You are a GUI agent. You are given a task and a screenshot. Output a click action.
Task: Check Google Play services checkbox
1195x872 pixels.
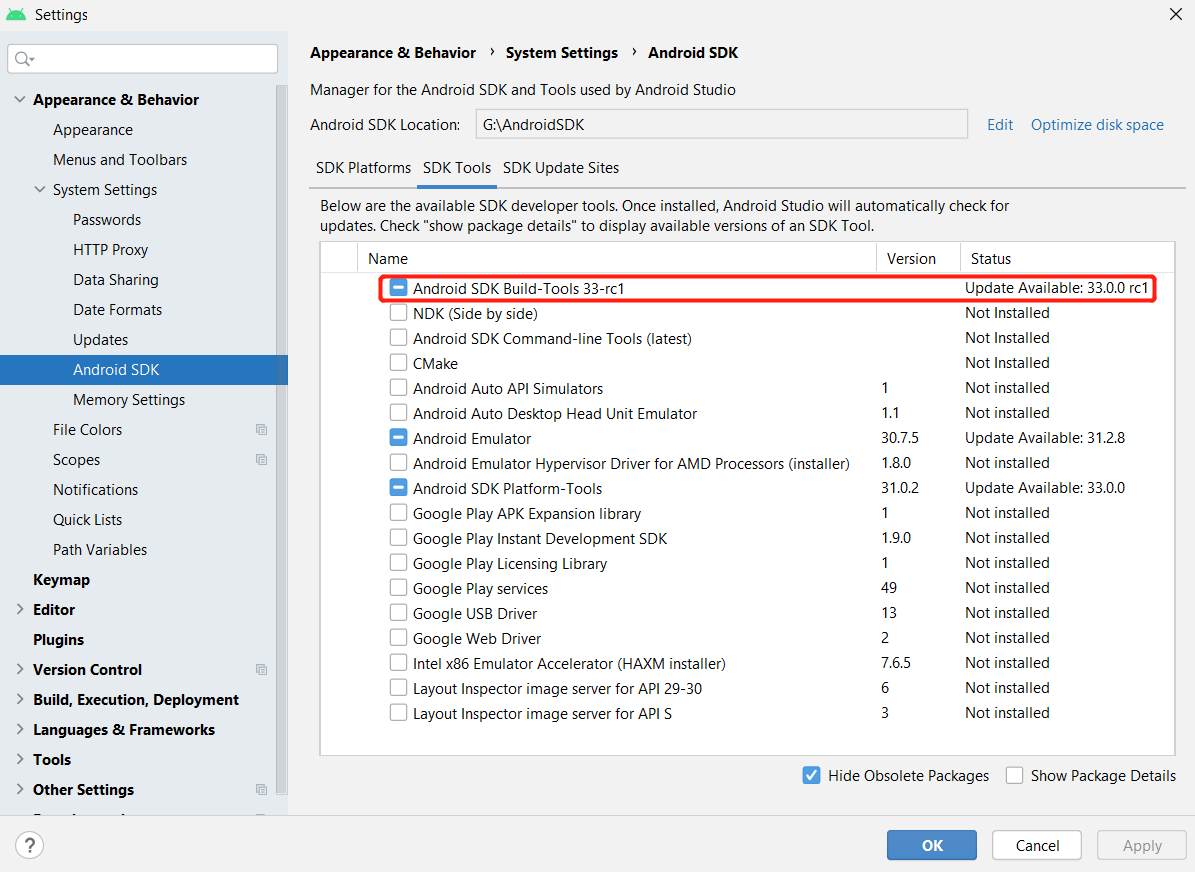[x=398, y=588]
